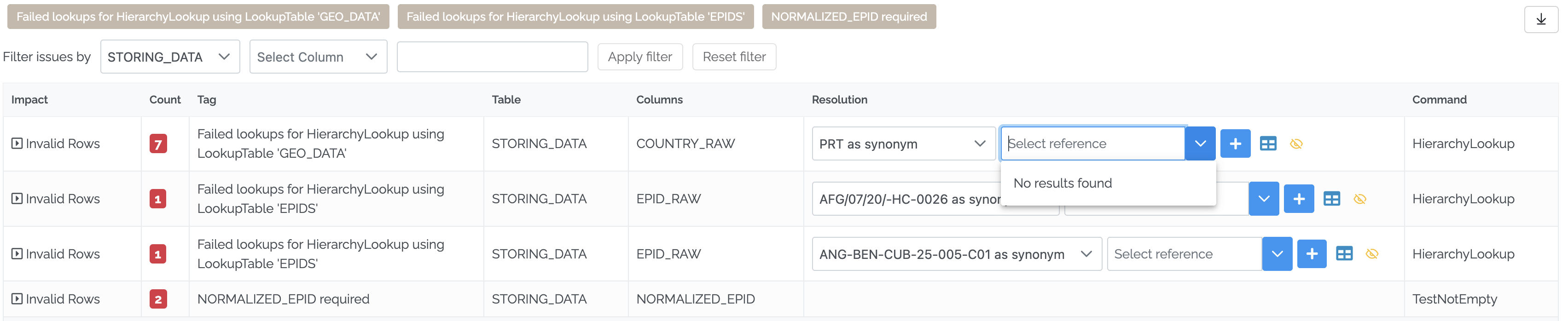Select the GEO_DATA failed lookups tag
The image size is (1568, 321).
point(198,17)
